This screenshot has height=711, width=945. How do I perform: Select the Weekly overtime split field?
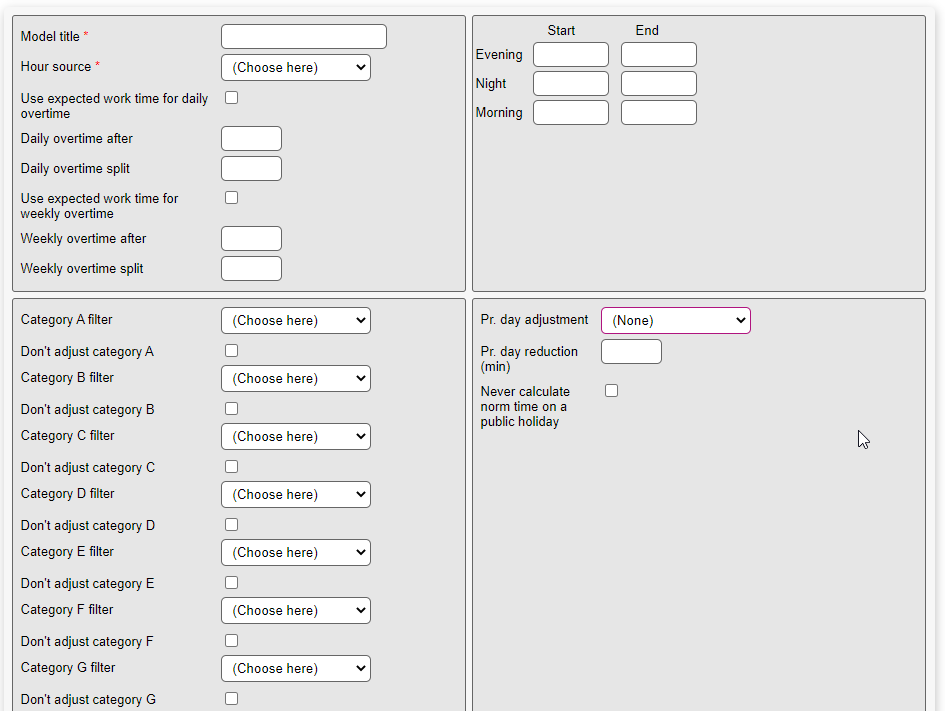[x=251, y=269]
